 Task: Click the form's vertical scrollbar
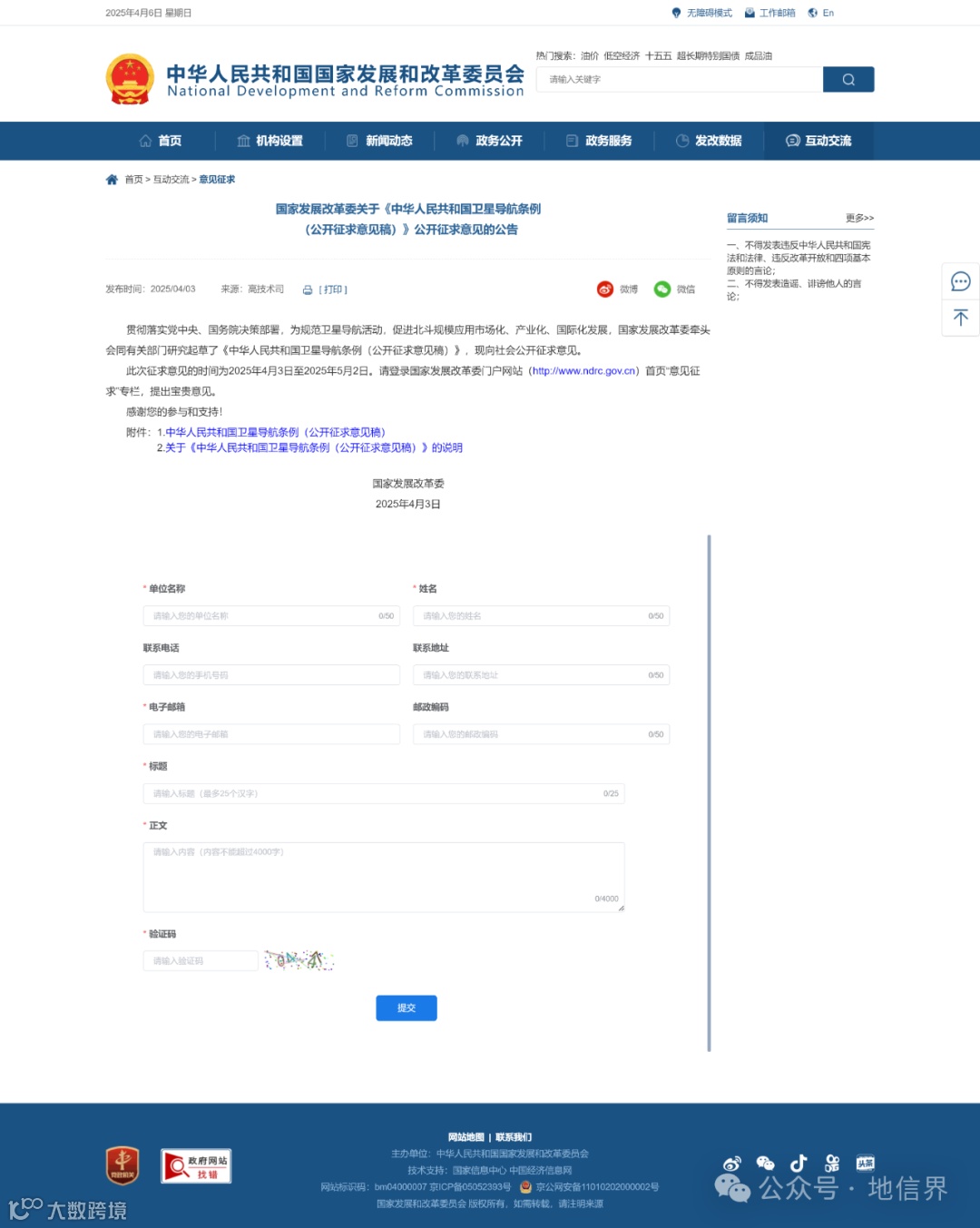[x=709, y=793]
